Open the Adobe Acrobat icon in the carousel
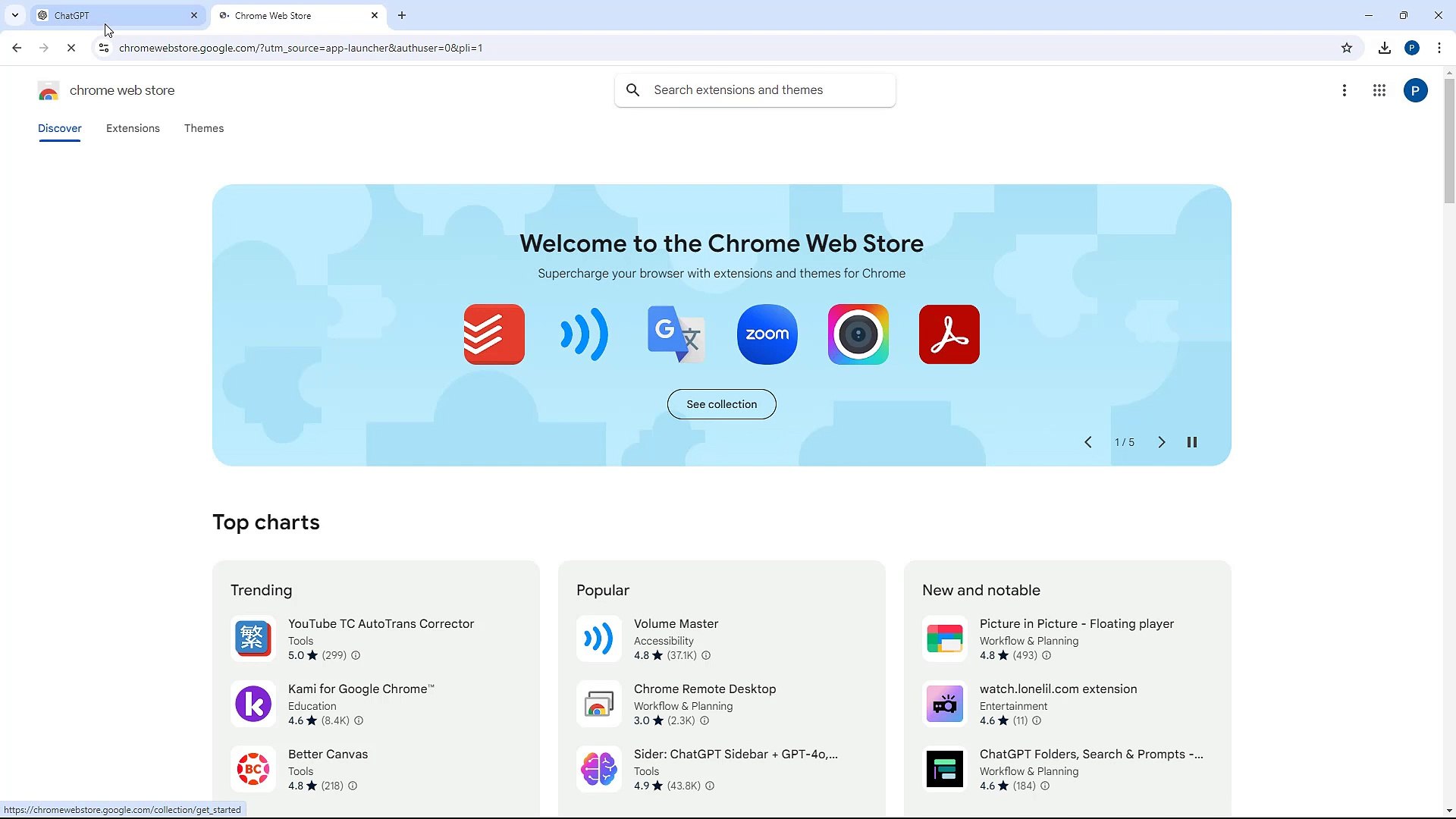 [x=949, y=334]
